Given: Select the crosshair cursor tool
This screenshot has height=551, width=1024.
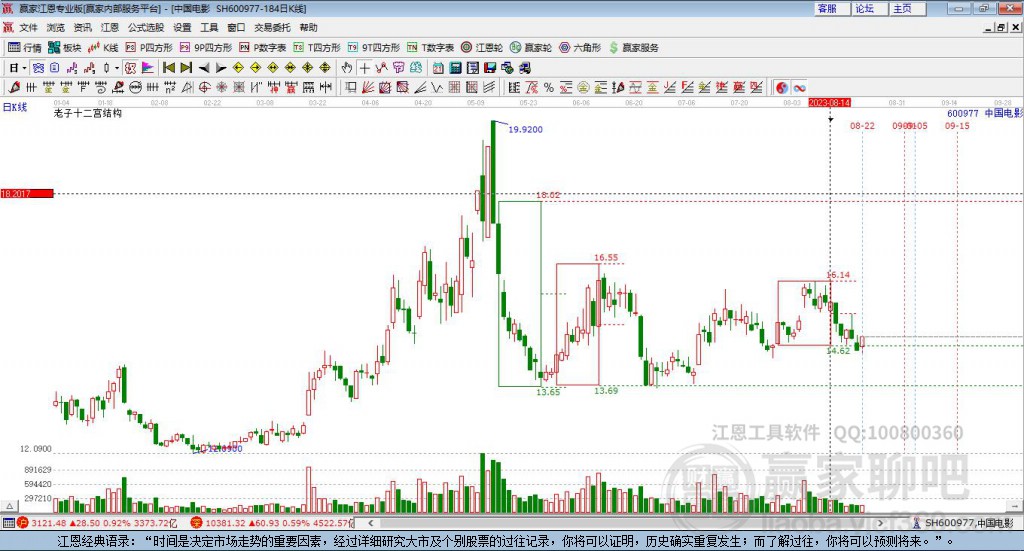Looking at the screenshot, I should coord(365,68).
